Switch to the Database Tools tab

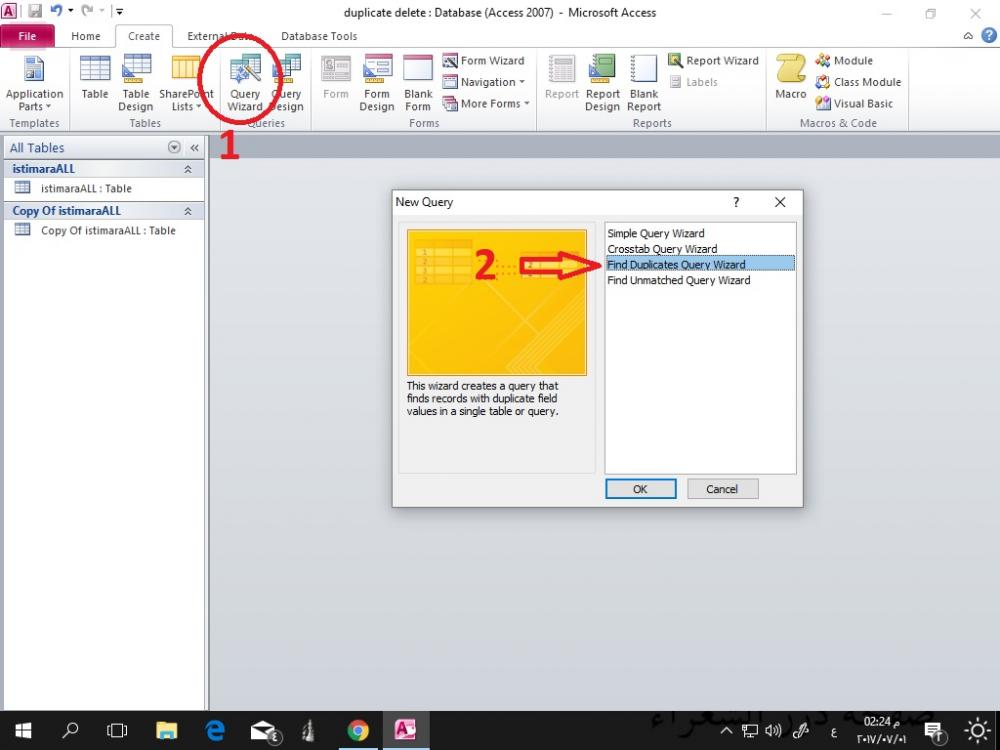click(319, 36)
